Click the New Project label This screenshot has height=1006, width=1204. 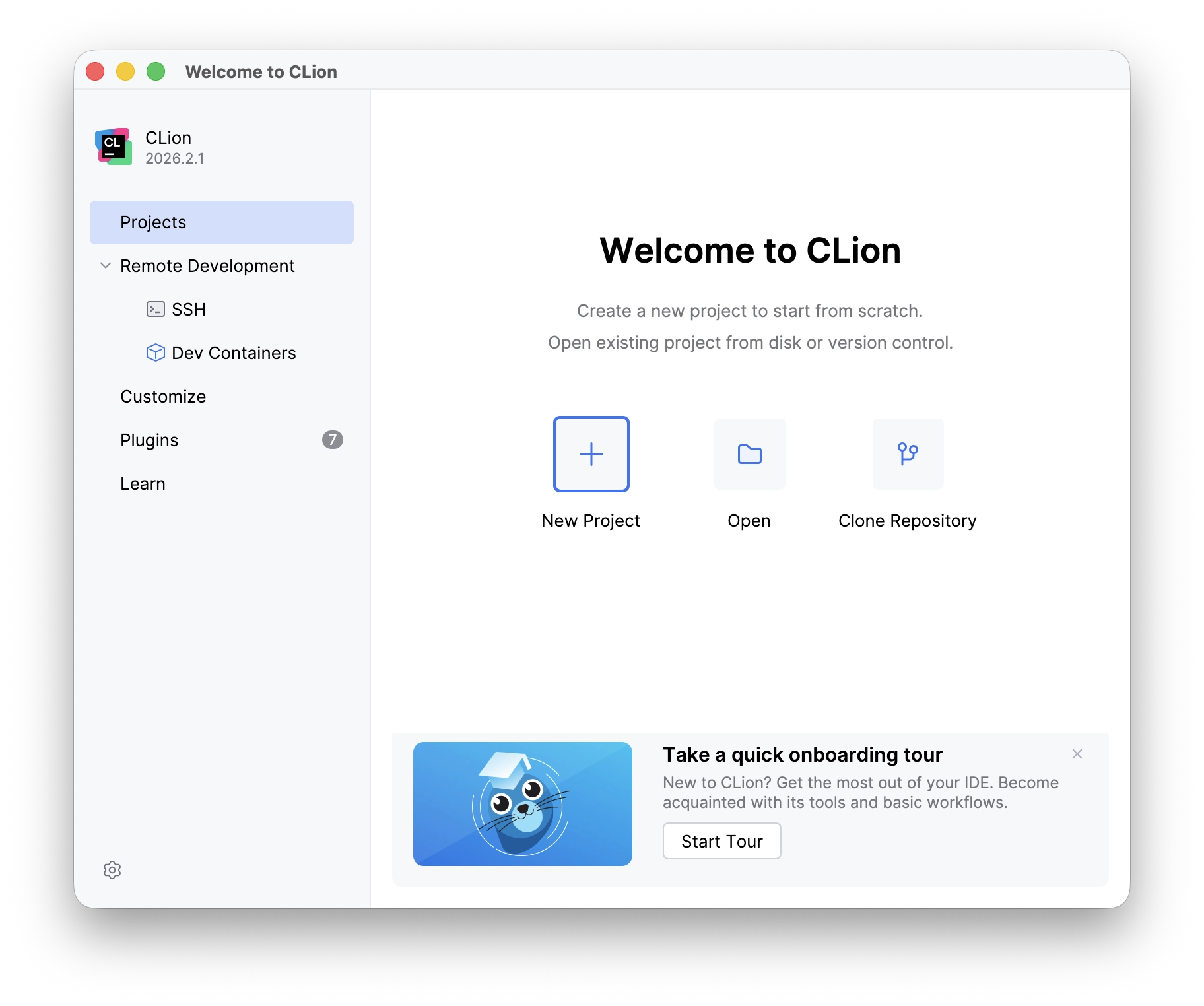tap(591, 521)
